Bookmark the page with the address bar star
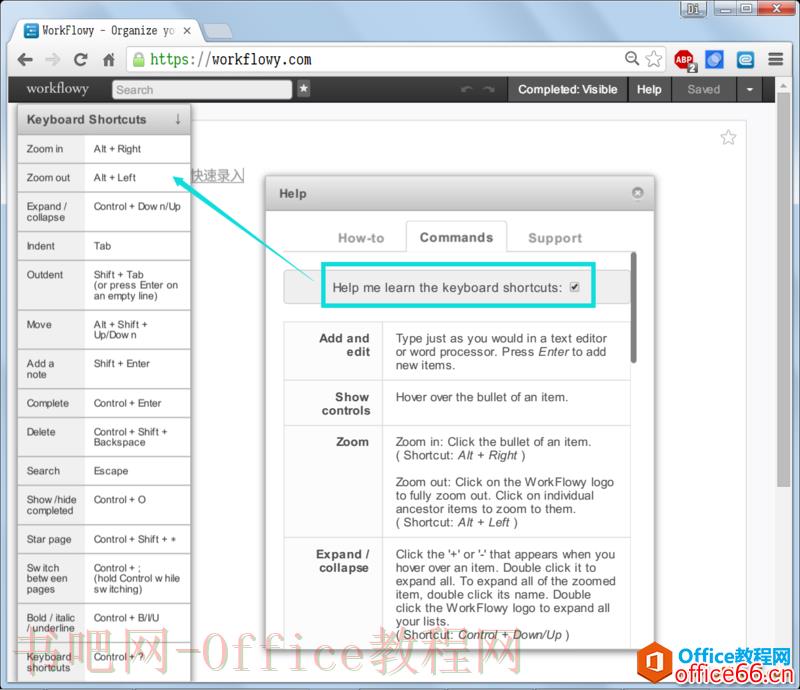The height and width of the screenshot is (690, 800). coord(654,59)
